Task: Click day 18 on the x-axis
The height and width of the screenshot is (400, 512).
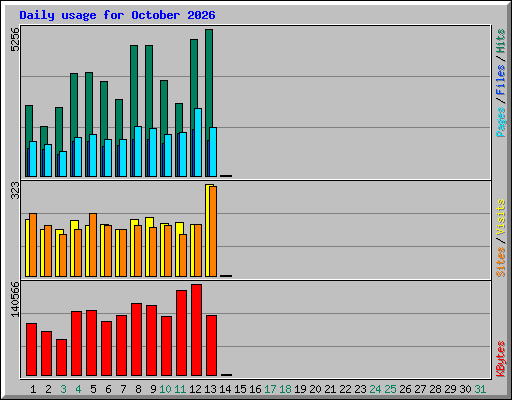Action: click(285, 389)
